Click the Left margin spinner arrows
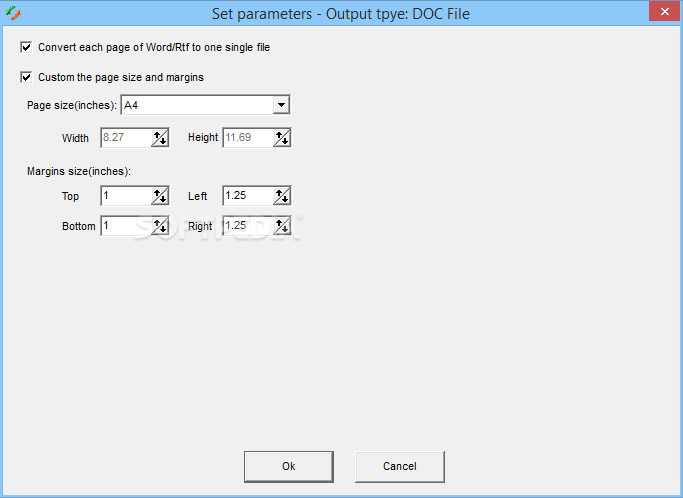Image resolution: width=683 pixels, height=498 pixels. [281, 196]
